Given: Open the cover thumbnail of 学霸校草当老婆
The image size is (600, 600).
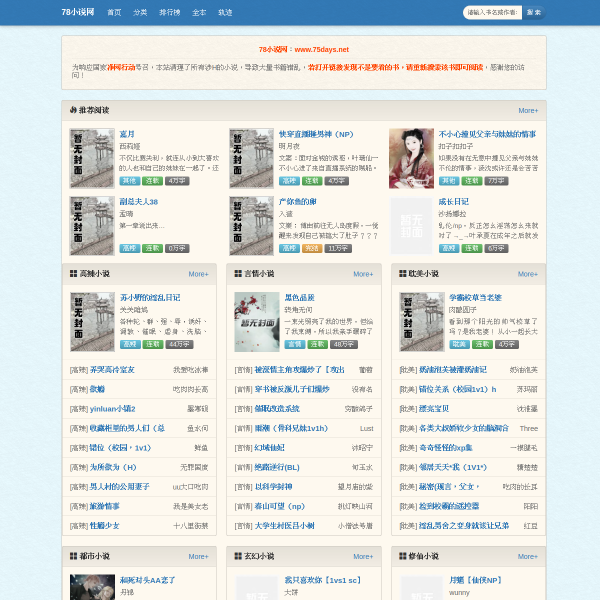Looking at the screenshot, I should coord(422,322).
